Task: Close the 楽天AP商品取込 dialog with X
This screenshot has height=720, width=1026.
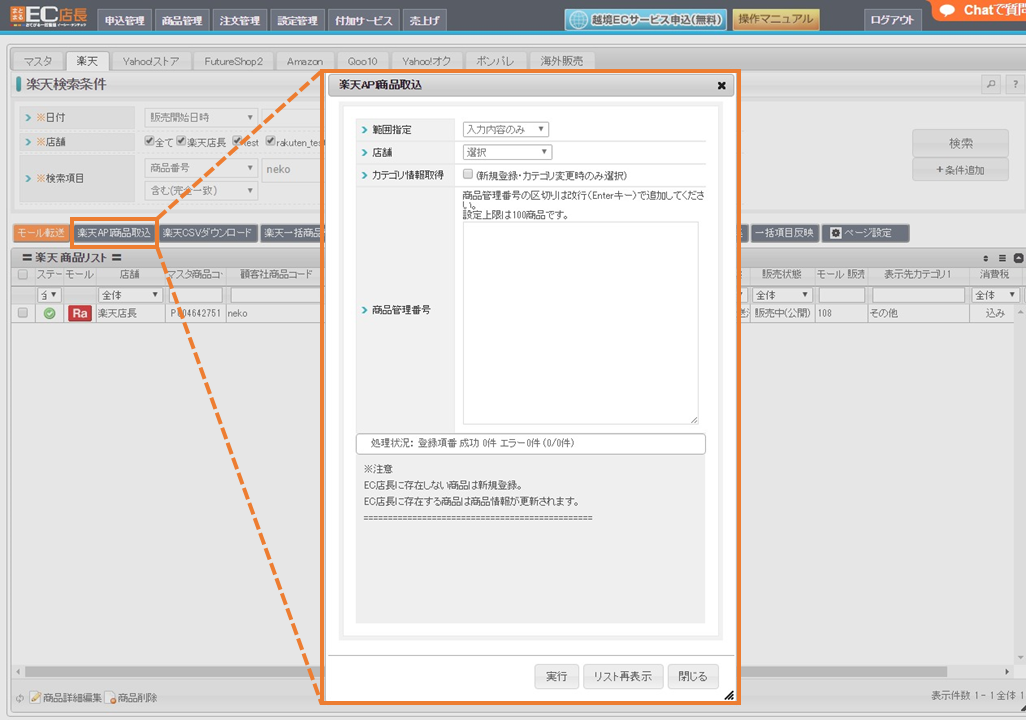Action: [x=721, y=86]
